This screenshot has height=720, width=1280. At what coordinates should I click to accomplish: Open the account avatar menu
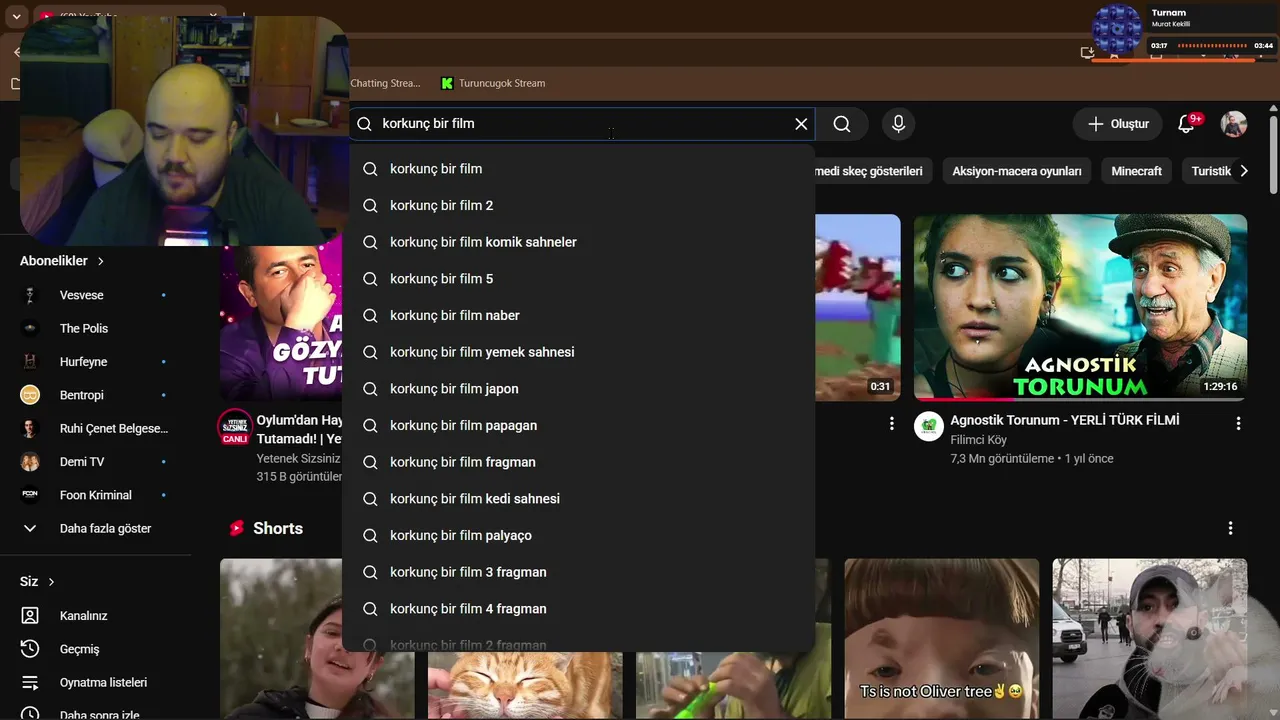pyautogui.click(x=1234, y=124)
